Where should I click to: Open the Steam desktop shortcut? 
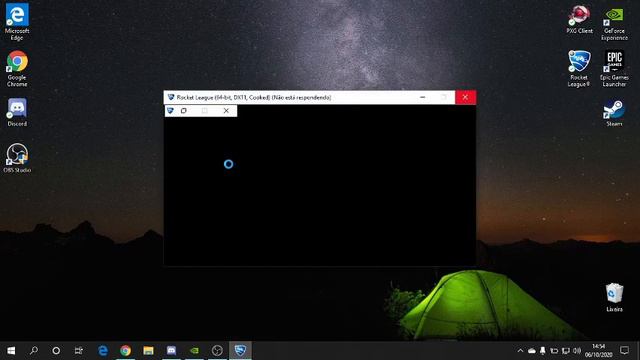click(x=614, y=113)
